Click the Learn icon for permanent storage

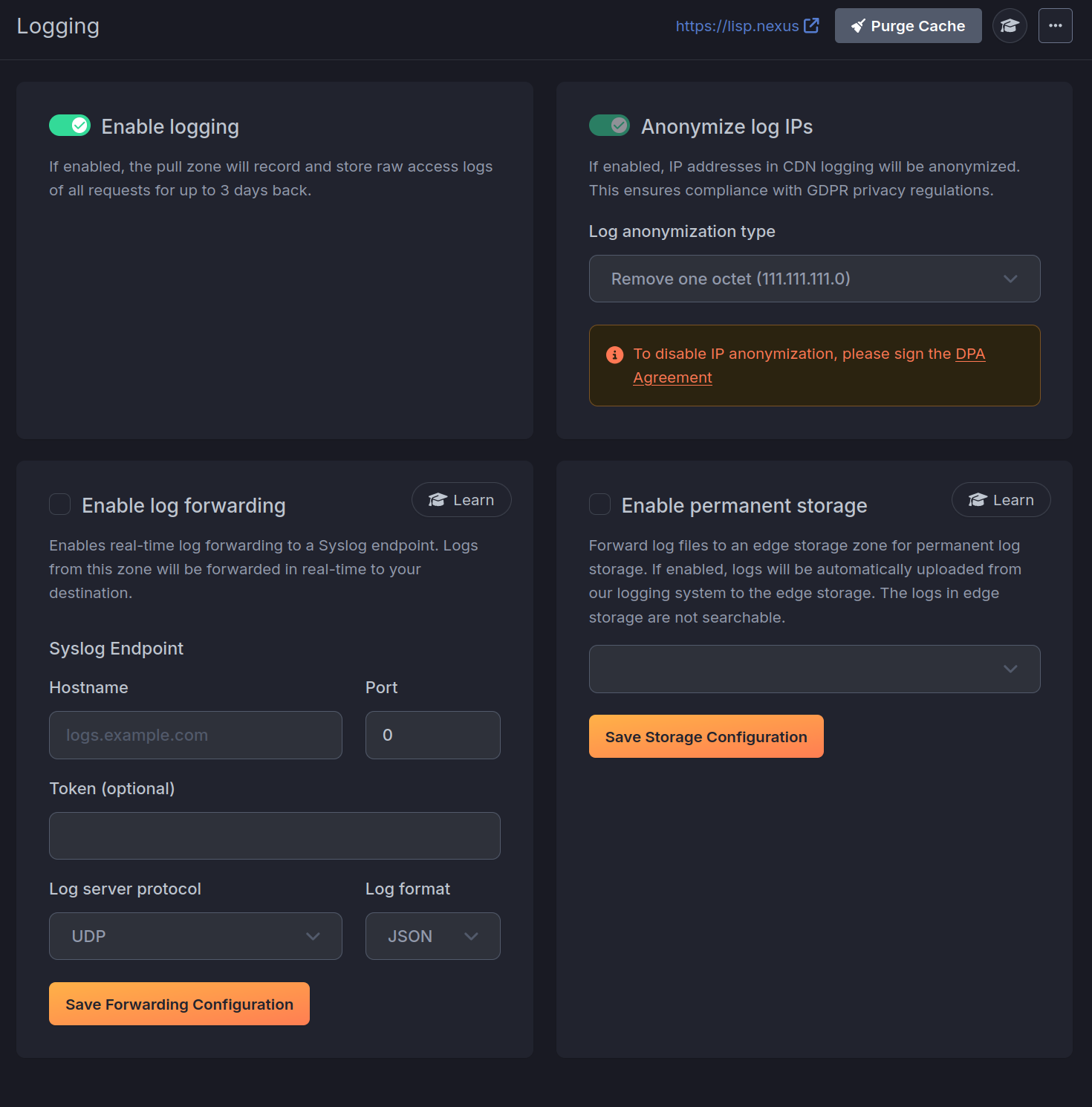point(978,500)
